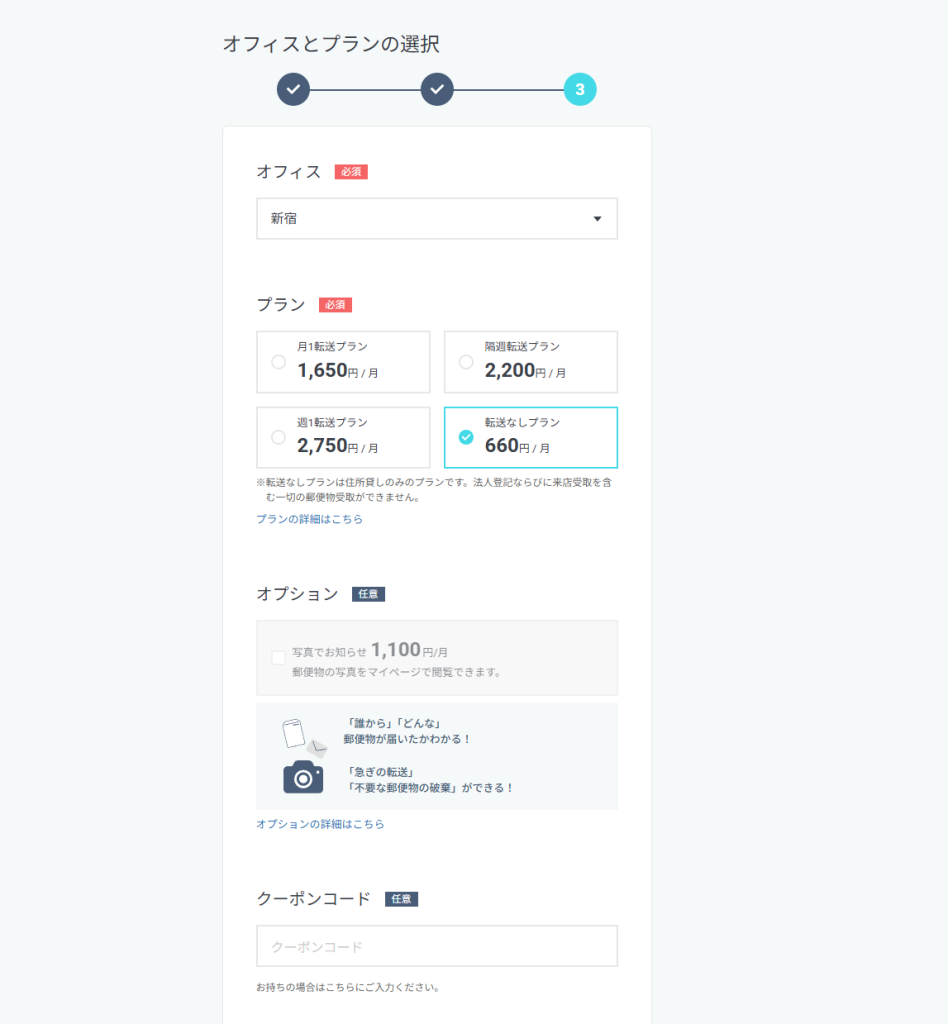The height and width of the screenshot is (1024, 948).
Task: Click the checkmark icon on 転送なしプラン
Action: (466, 437)
